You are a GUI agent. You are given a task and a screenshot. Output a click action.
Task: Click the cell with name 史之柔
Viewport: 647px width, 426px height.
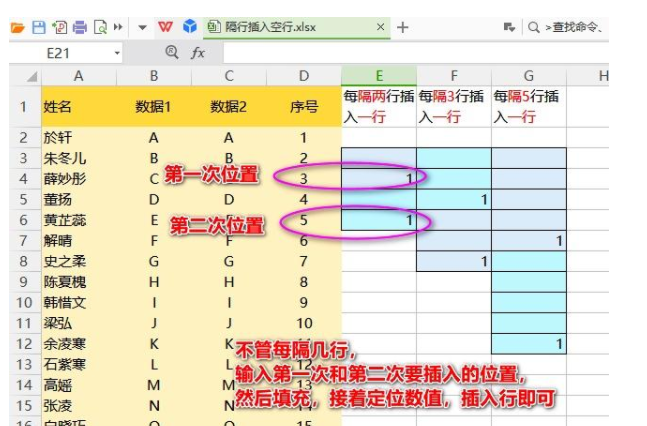(79, 261)
